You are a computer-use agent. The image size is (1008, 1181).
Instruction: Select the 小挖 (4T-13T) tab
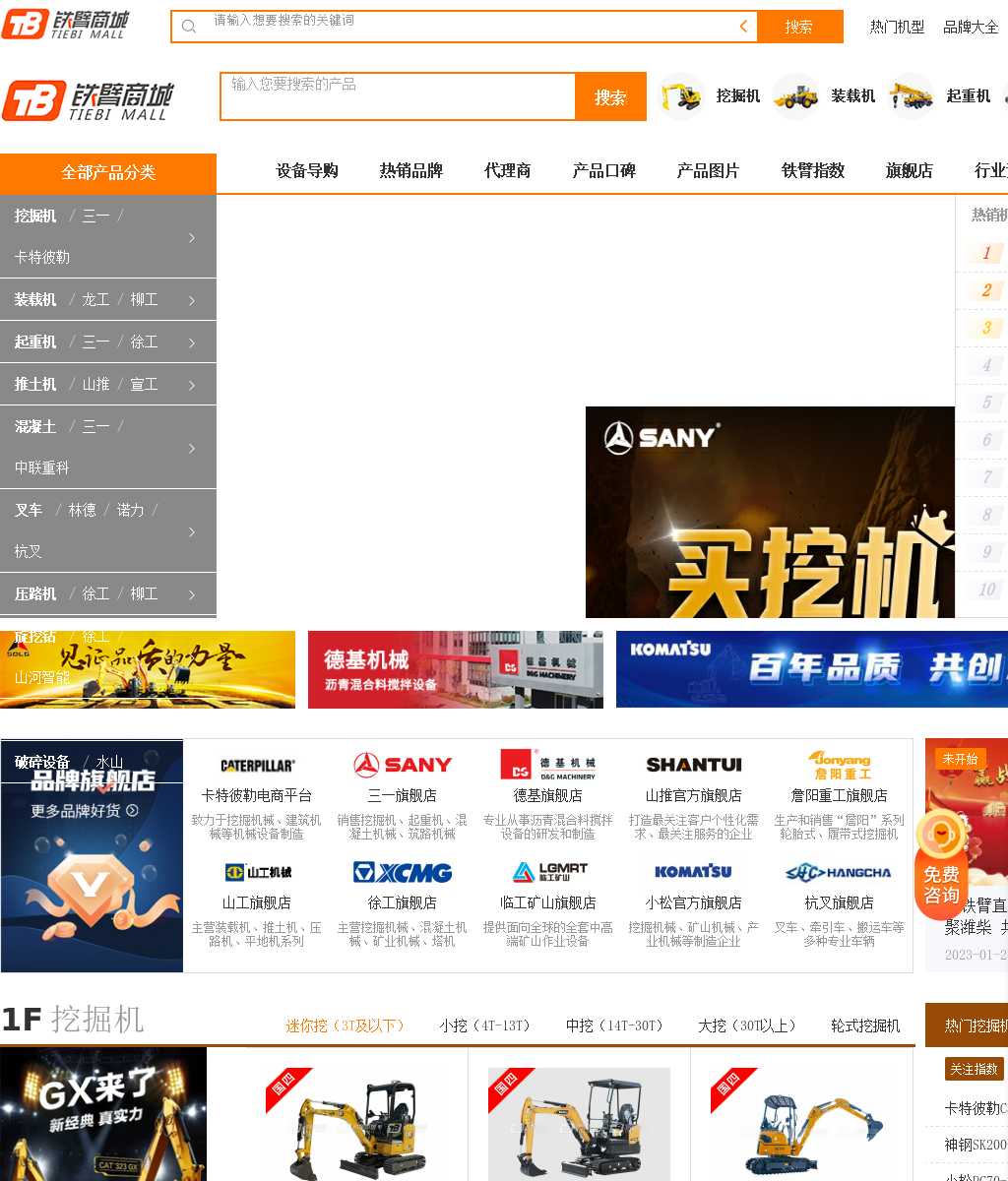pyautogui.click(x=485, y=1026)
